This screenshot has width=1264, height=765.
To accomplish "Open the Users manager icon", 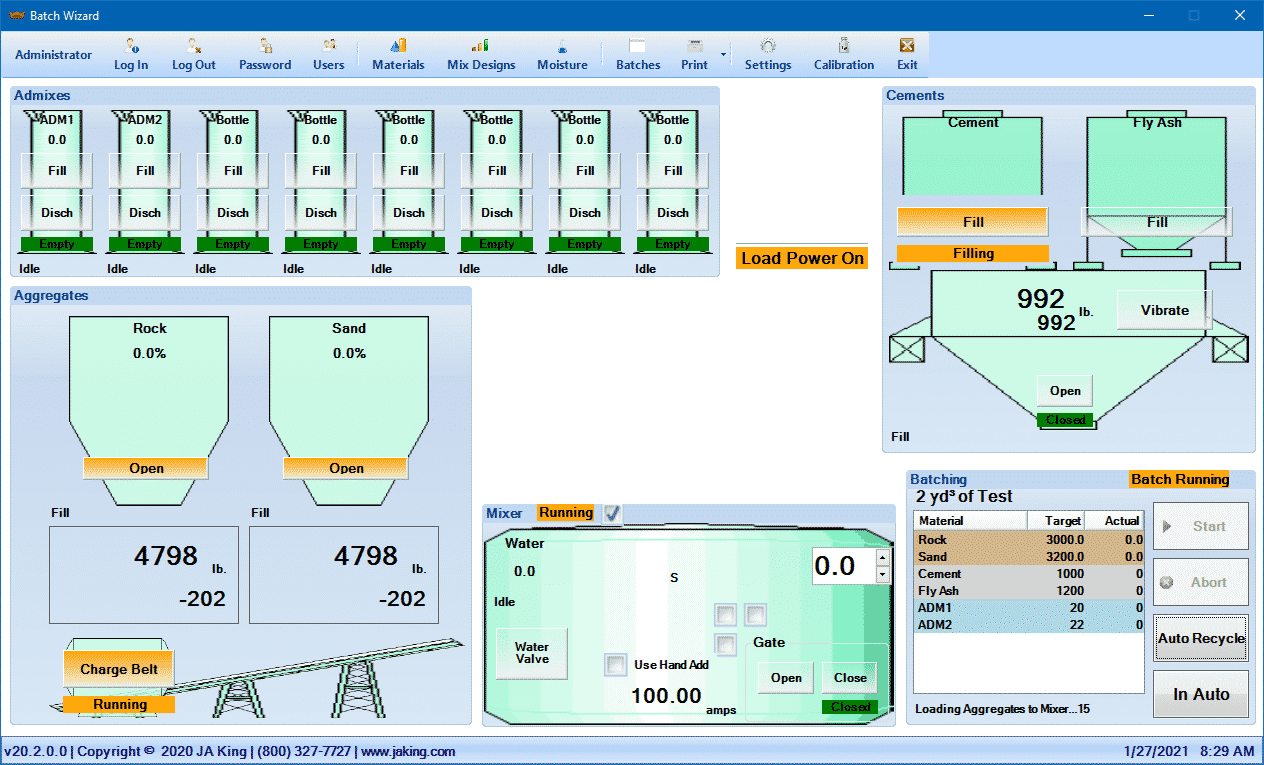I will point(329,54).
